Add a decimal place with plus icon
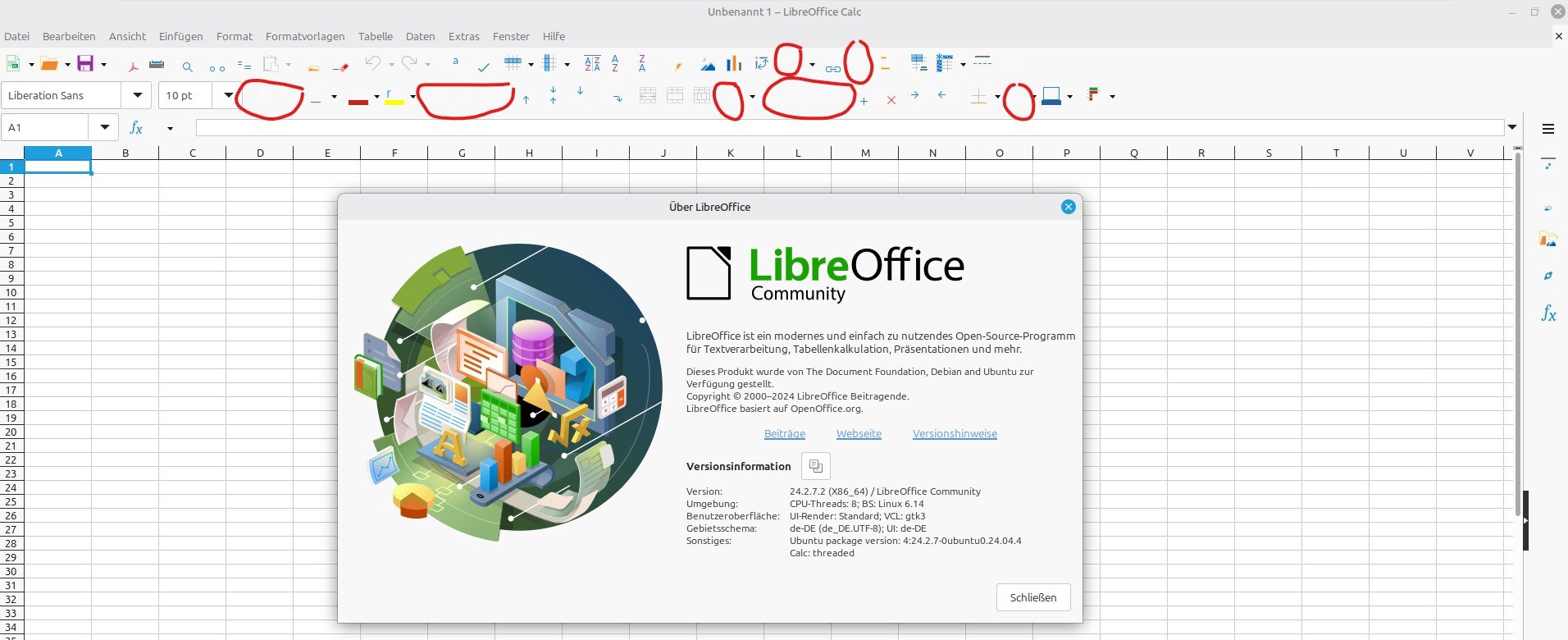The height and width of the screenshot is (640, 1568). (x=864, y=101)
